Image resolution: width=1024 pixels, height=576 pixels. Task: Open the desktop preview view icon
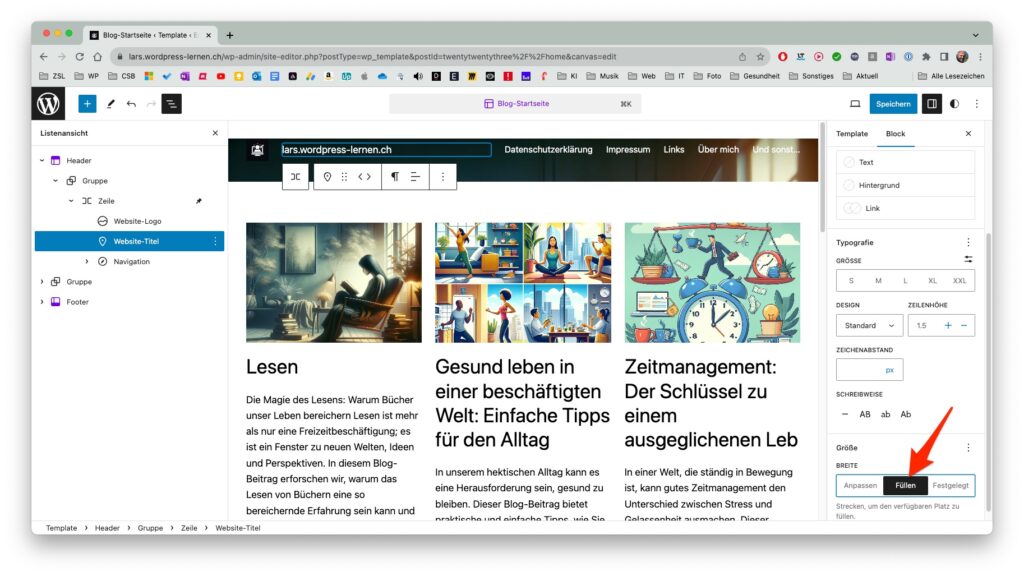(855, 104)
